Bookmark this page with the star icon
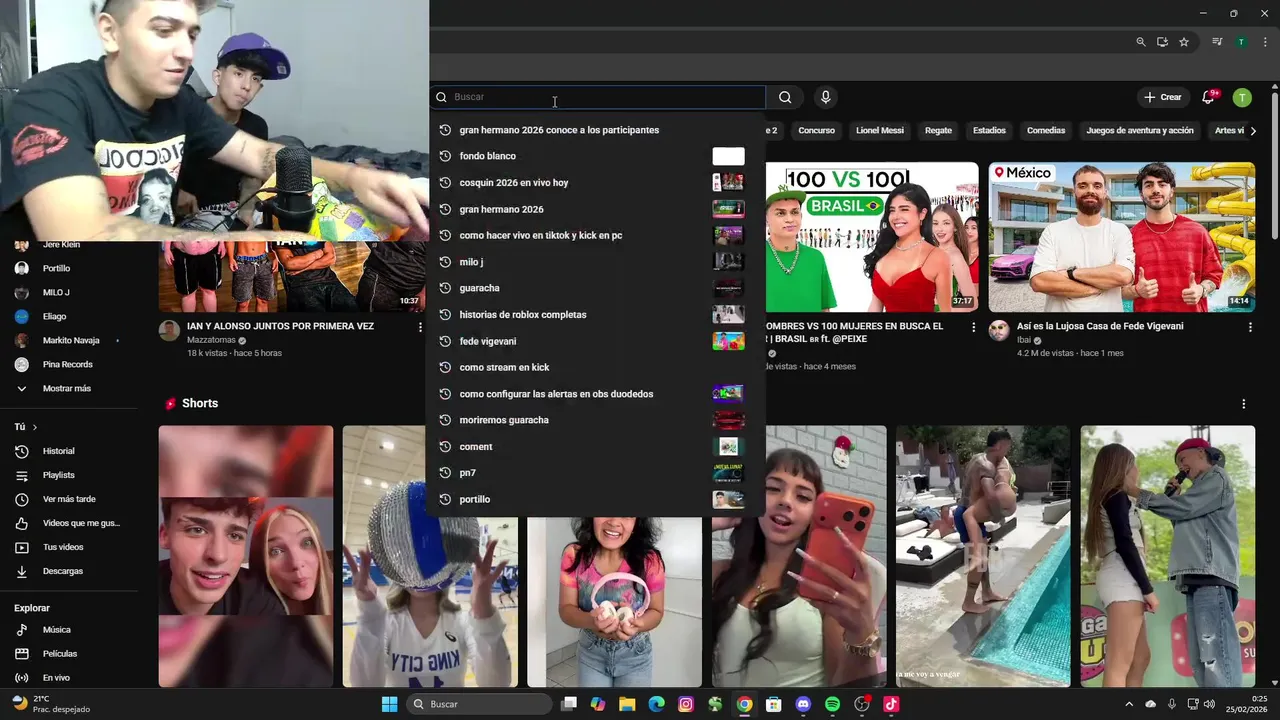The width and height of the screenshot is (1280, 720). tap(1184, 42)
